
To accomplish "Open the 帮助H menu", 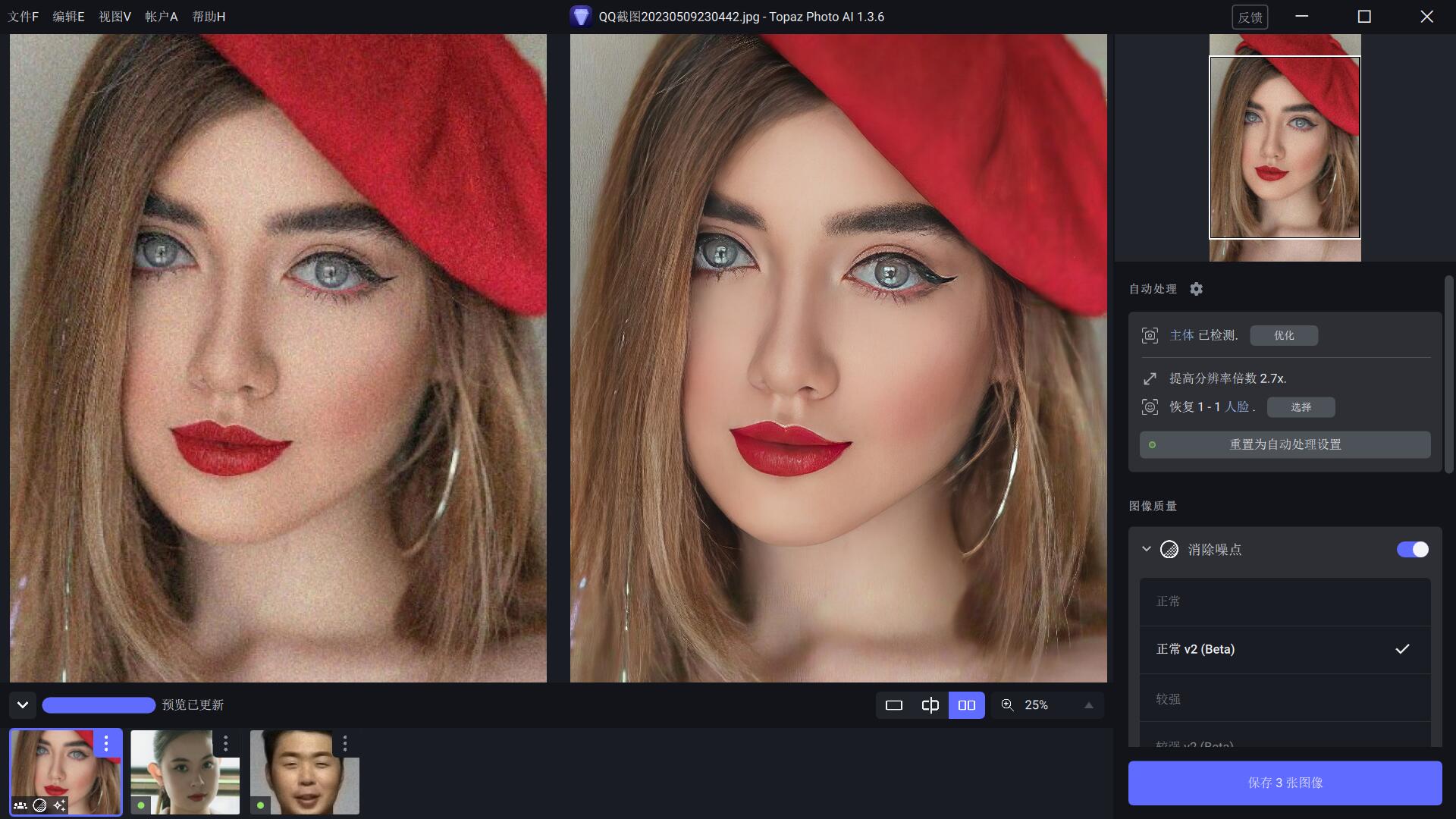I will (x=209, y=17).
